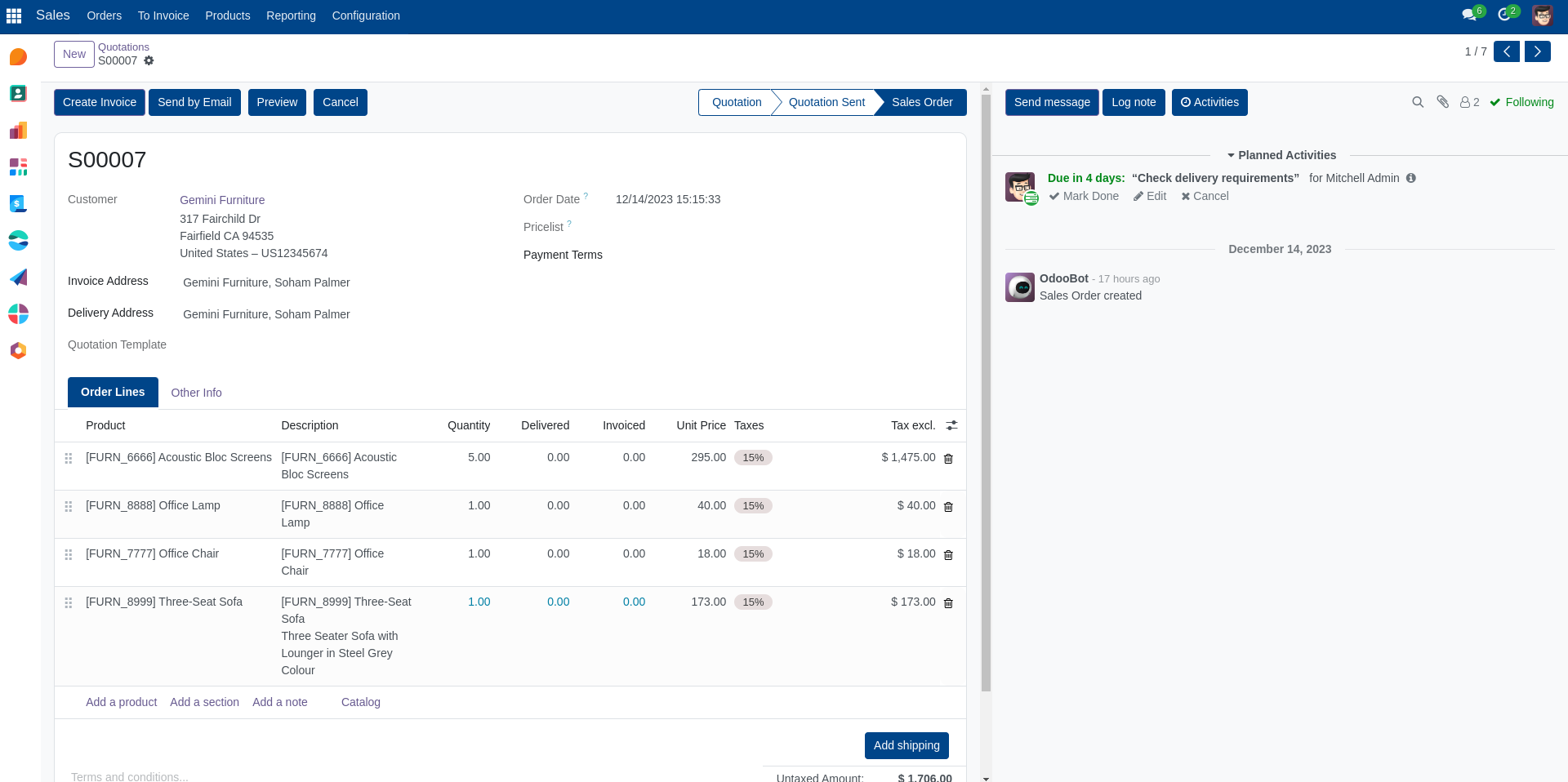Click trash icon for Three-Seat Sofa line
1568x782 pixels.
[x=948, y=603]
